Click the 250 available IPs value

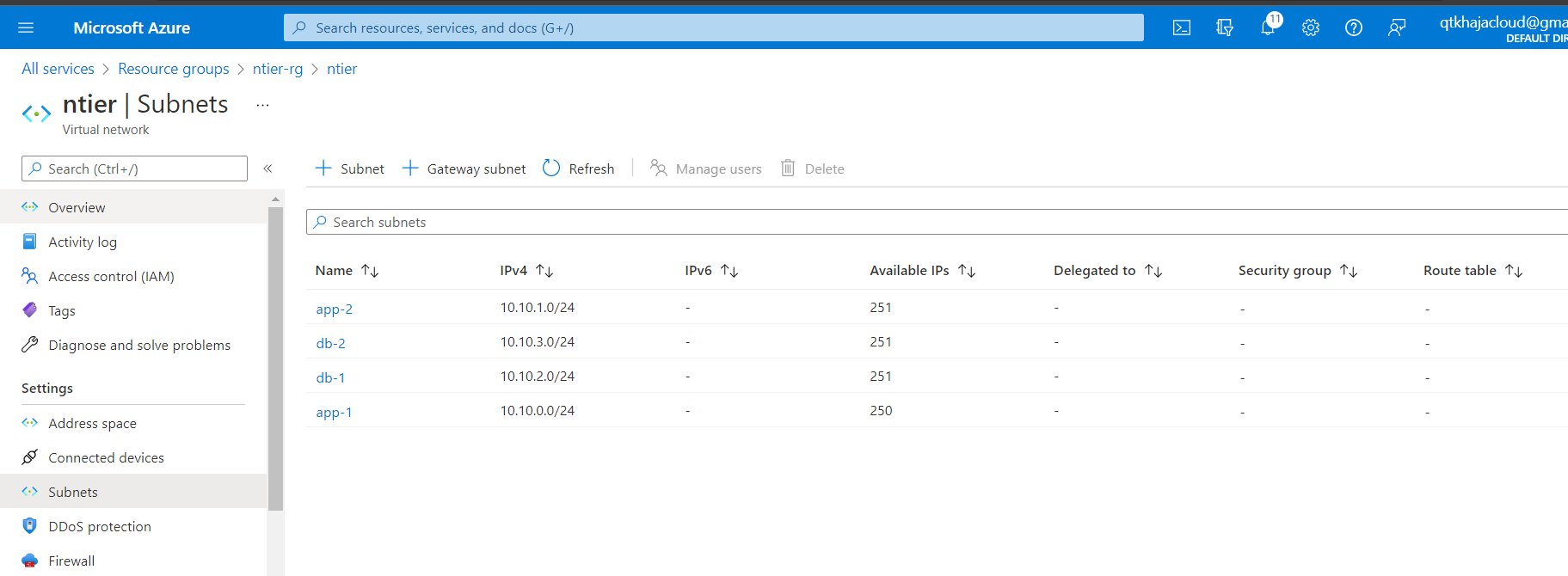pos(881,411)
